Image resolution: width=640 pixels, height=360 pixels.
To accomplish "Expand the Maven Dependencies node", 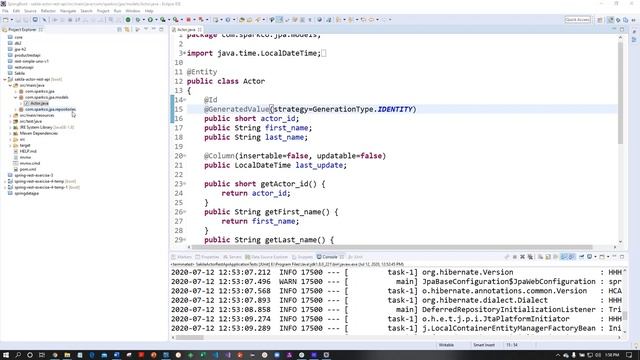I will [x=10, y=133].
